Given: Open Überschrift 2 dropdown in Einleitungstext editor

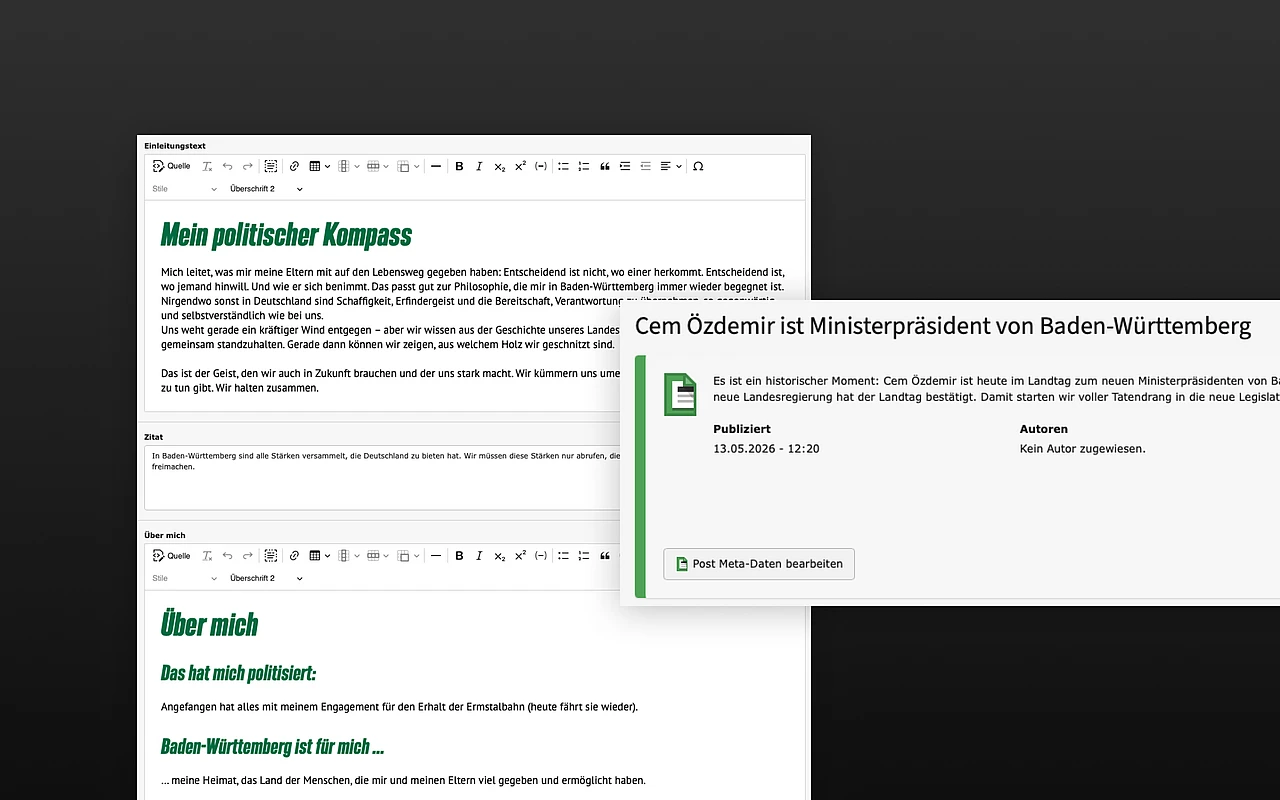Looking at the screenshot, I should [x=266, y=188].
